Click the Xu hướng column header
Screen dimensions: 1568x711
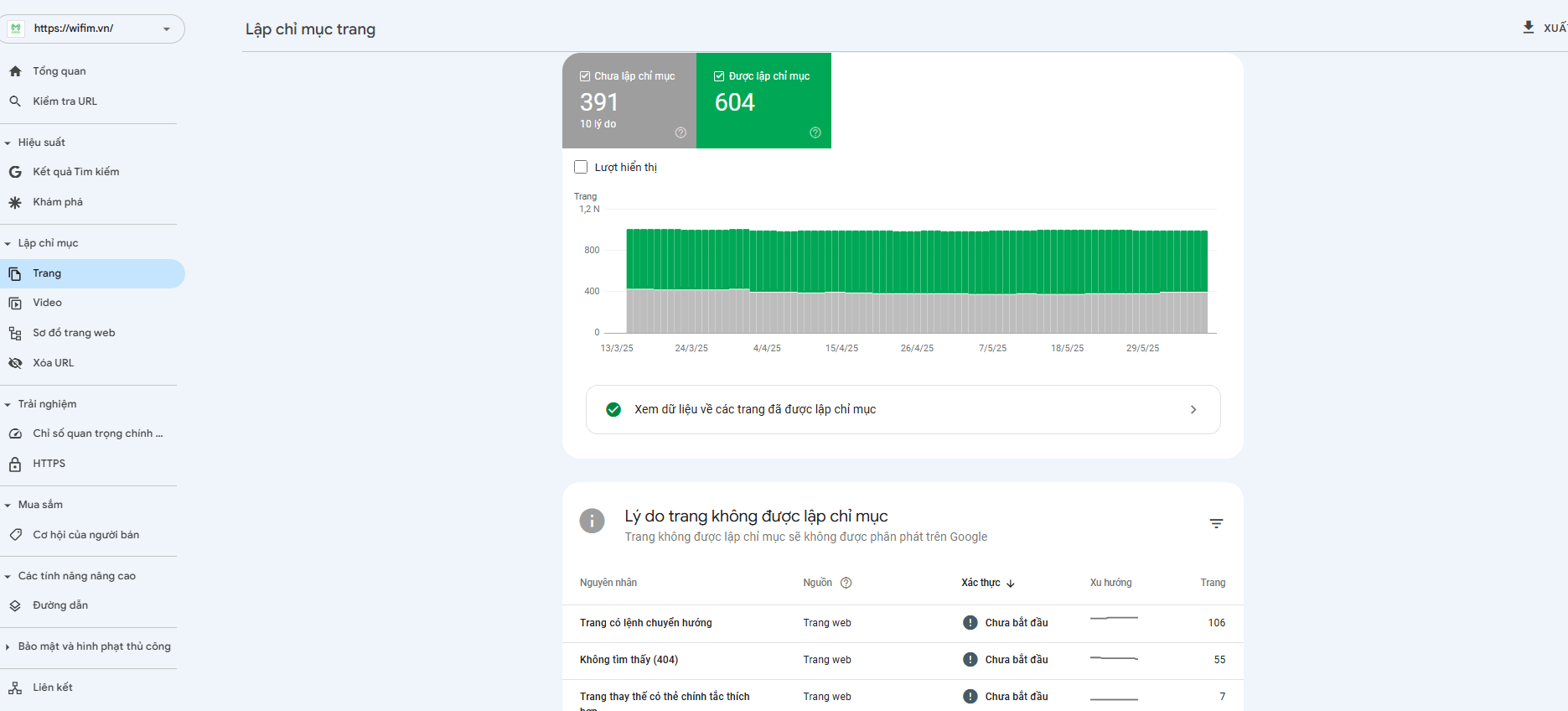click(1110, 583)
